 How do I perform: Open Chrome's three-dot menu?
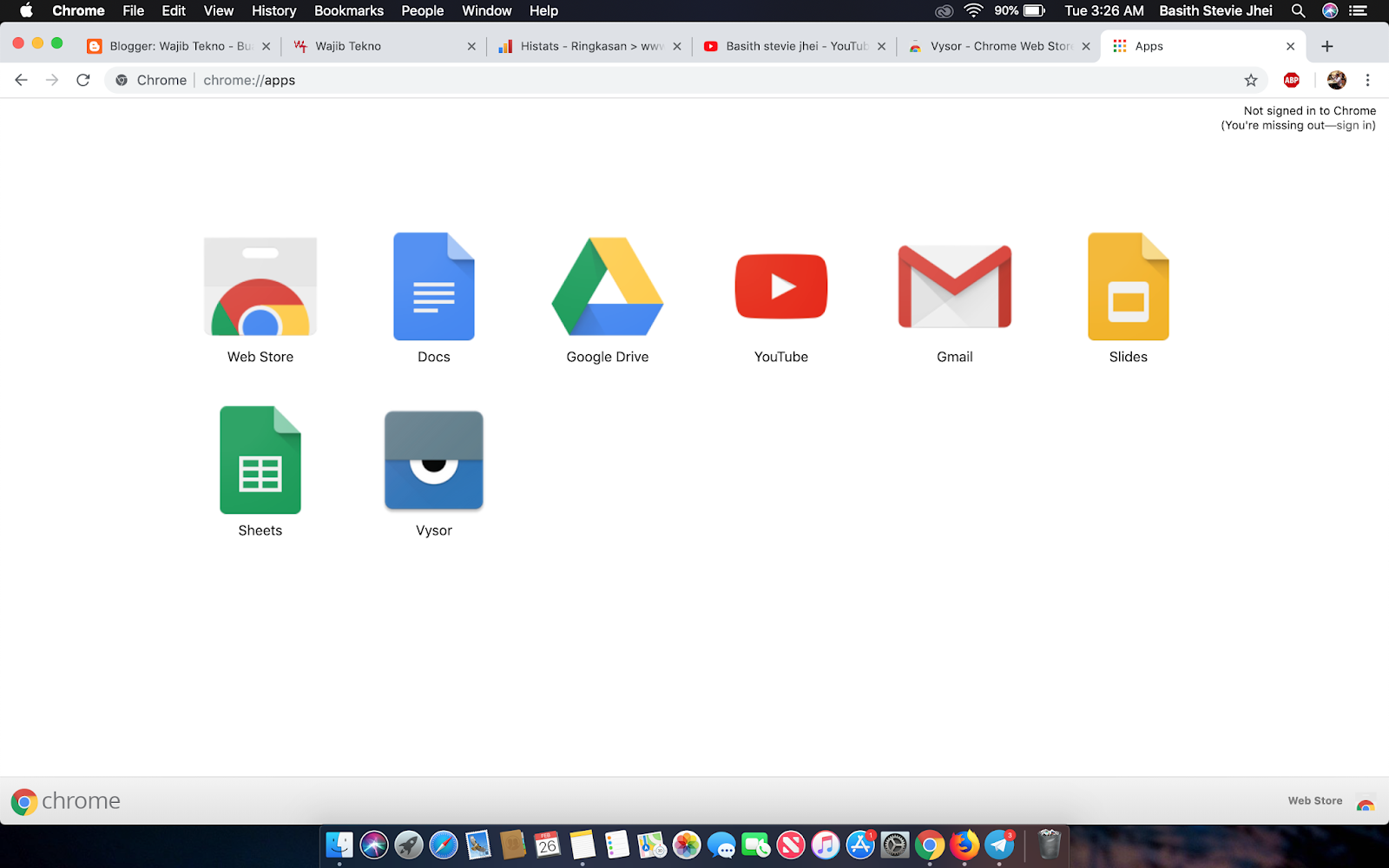tap(1367, 80)
